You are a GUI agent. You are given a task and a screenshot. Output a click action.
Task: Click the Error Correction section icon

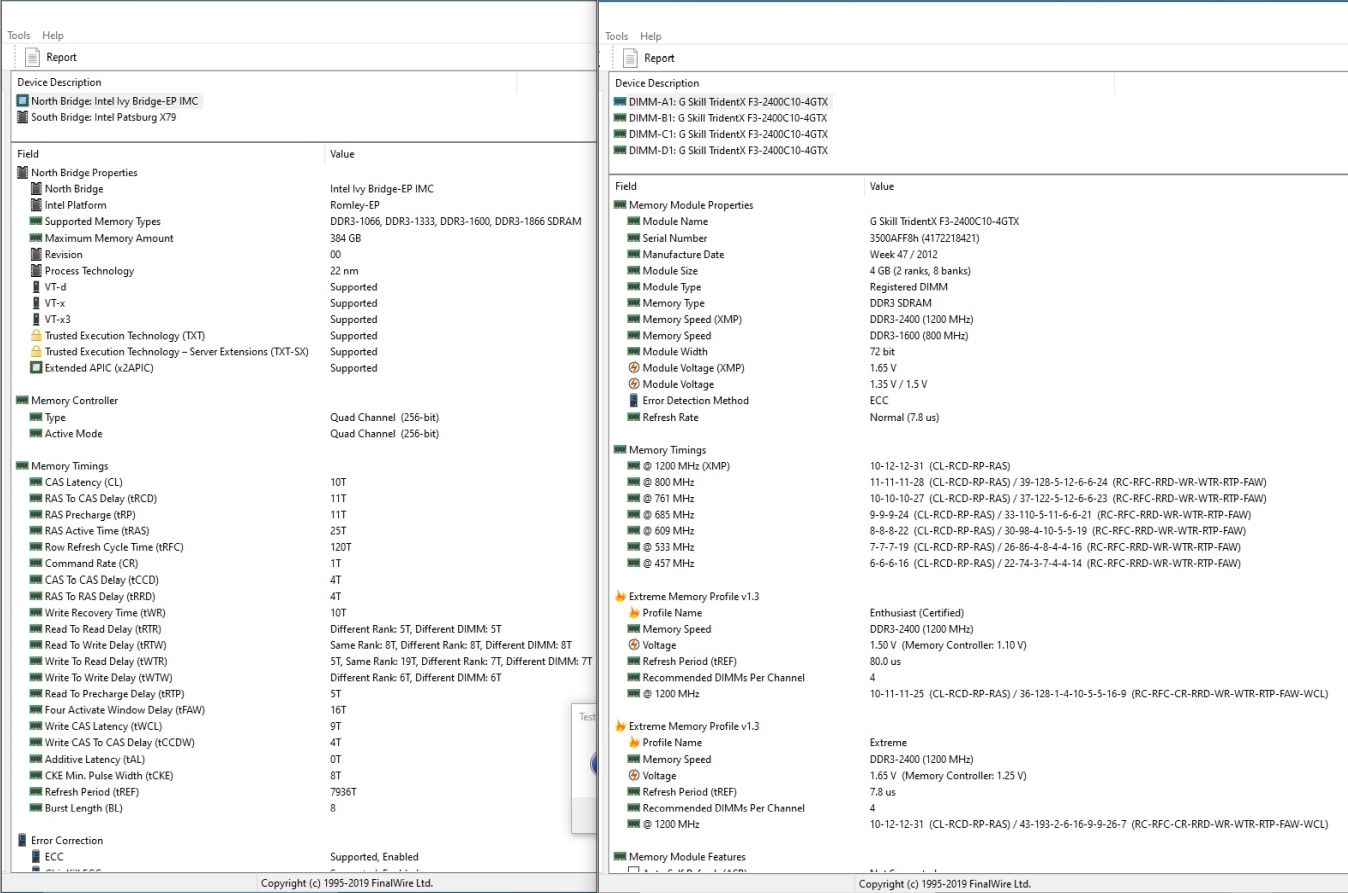click(x=23, y=841)
